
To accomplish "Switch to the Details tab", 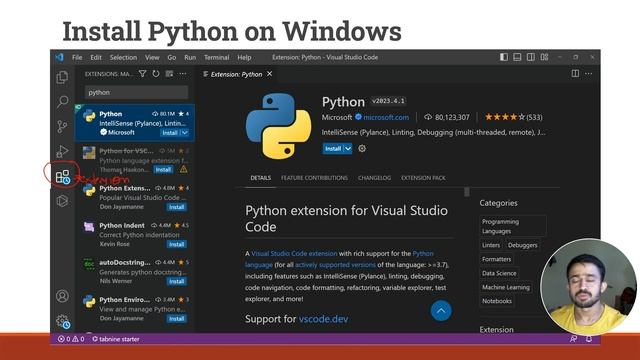I will [x=260, y=178].
